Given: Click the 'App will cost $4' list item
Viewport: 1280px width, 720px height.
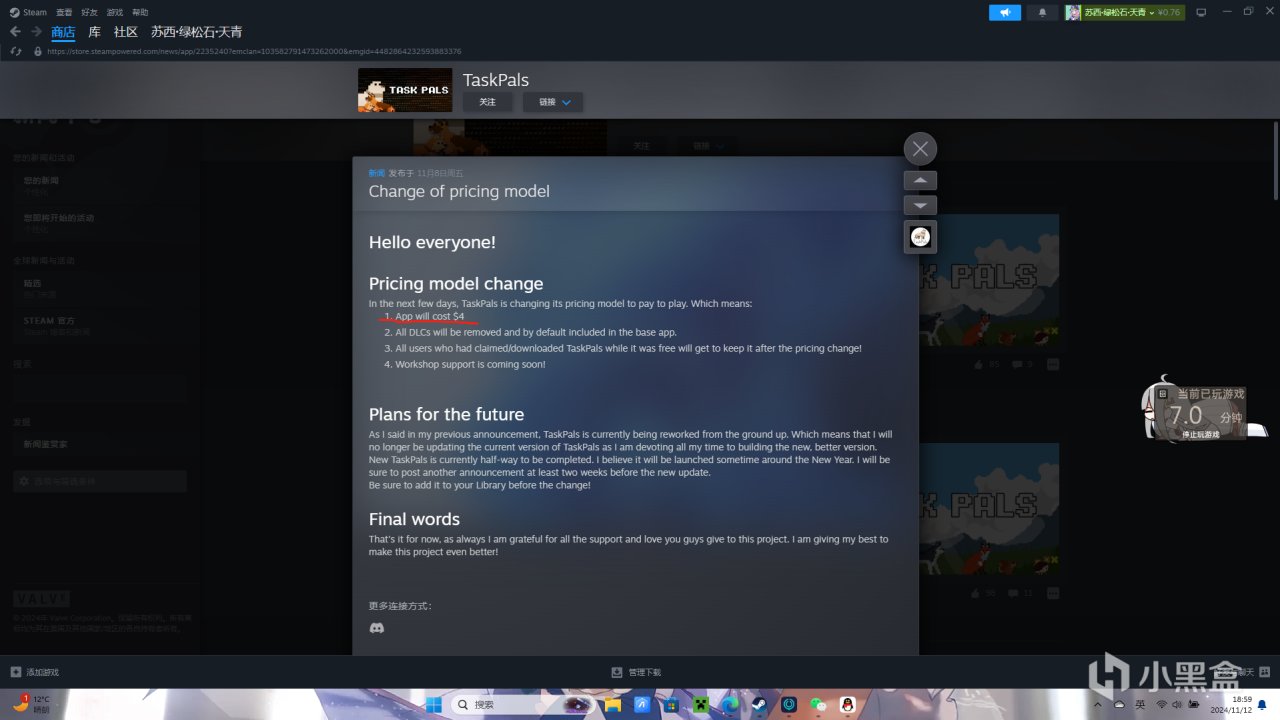Looking at the screenshot, I should tap(429, 316).
